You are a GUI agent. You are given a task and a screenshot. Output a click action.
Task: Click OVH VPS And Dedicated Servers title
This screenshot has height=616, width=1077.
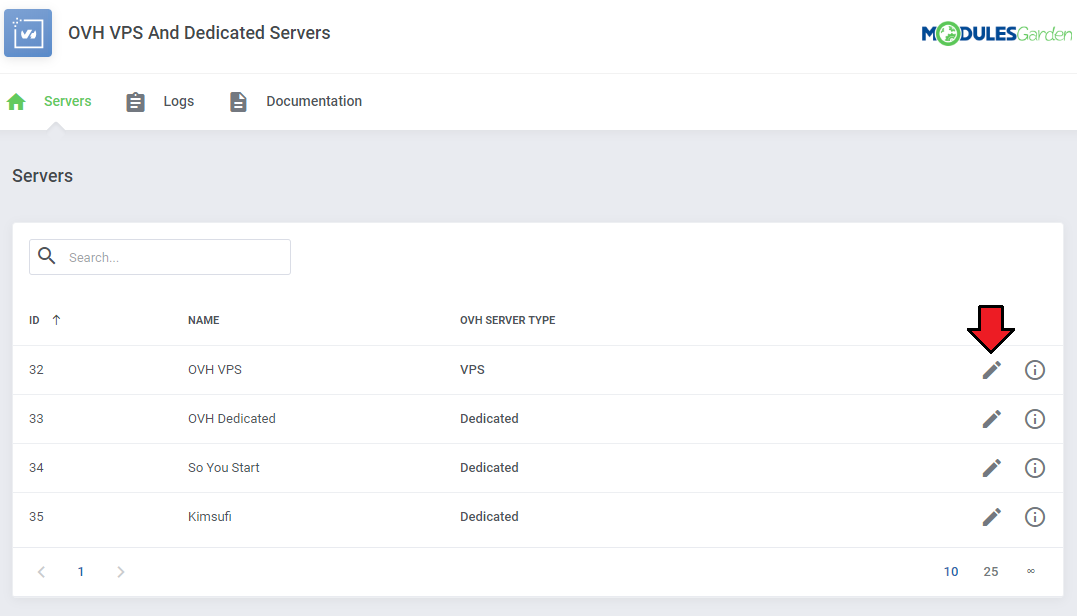[199, 33]
